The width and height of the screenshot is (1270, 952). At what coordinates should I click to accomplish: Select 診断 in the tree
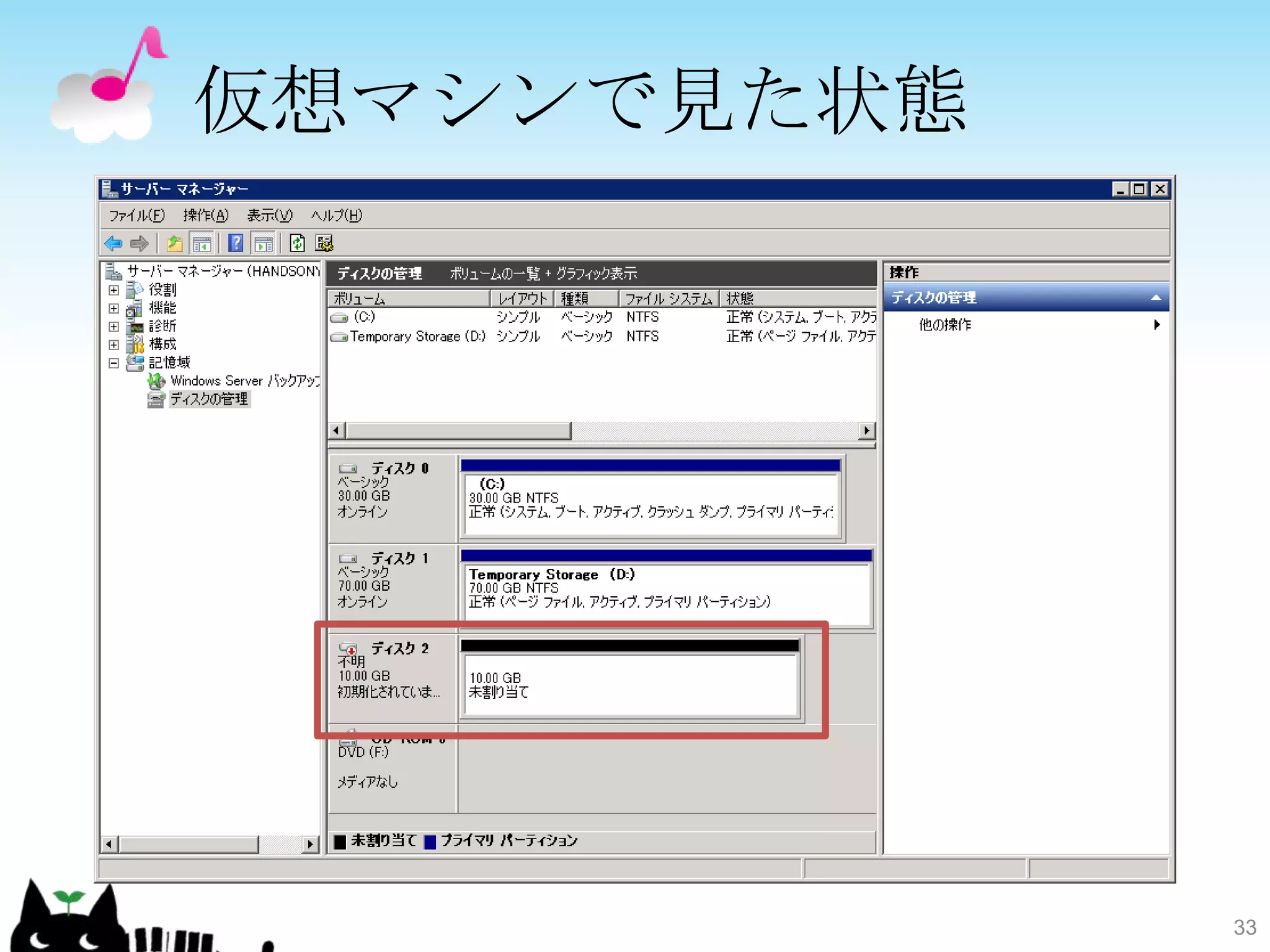click(162, 327)
